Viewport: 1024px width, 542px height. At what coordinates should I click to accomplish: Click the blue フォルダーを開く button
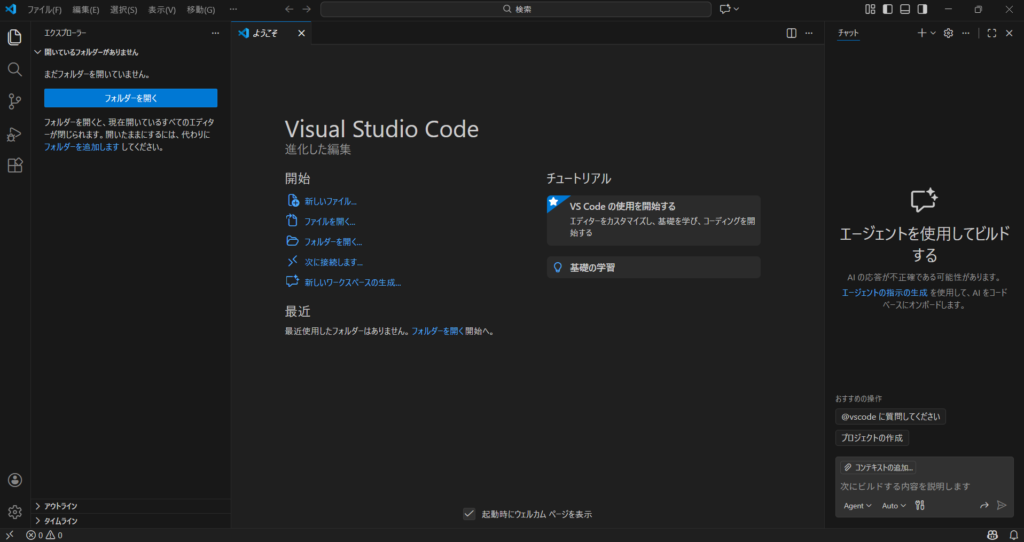coord(130,98)
